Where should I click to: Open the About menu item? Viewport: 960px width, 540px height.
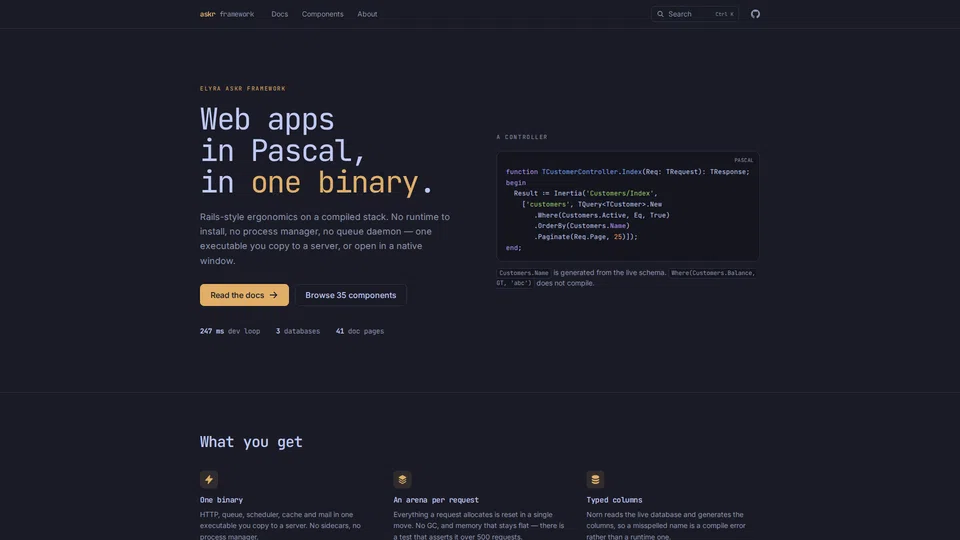(367, 14)
